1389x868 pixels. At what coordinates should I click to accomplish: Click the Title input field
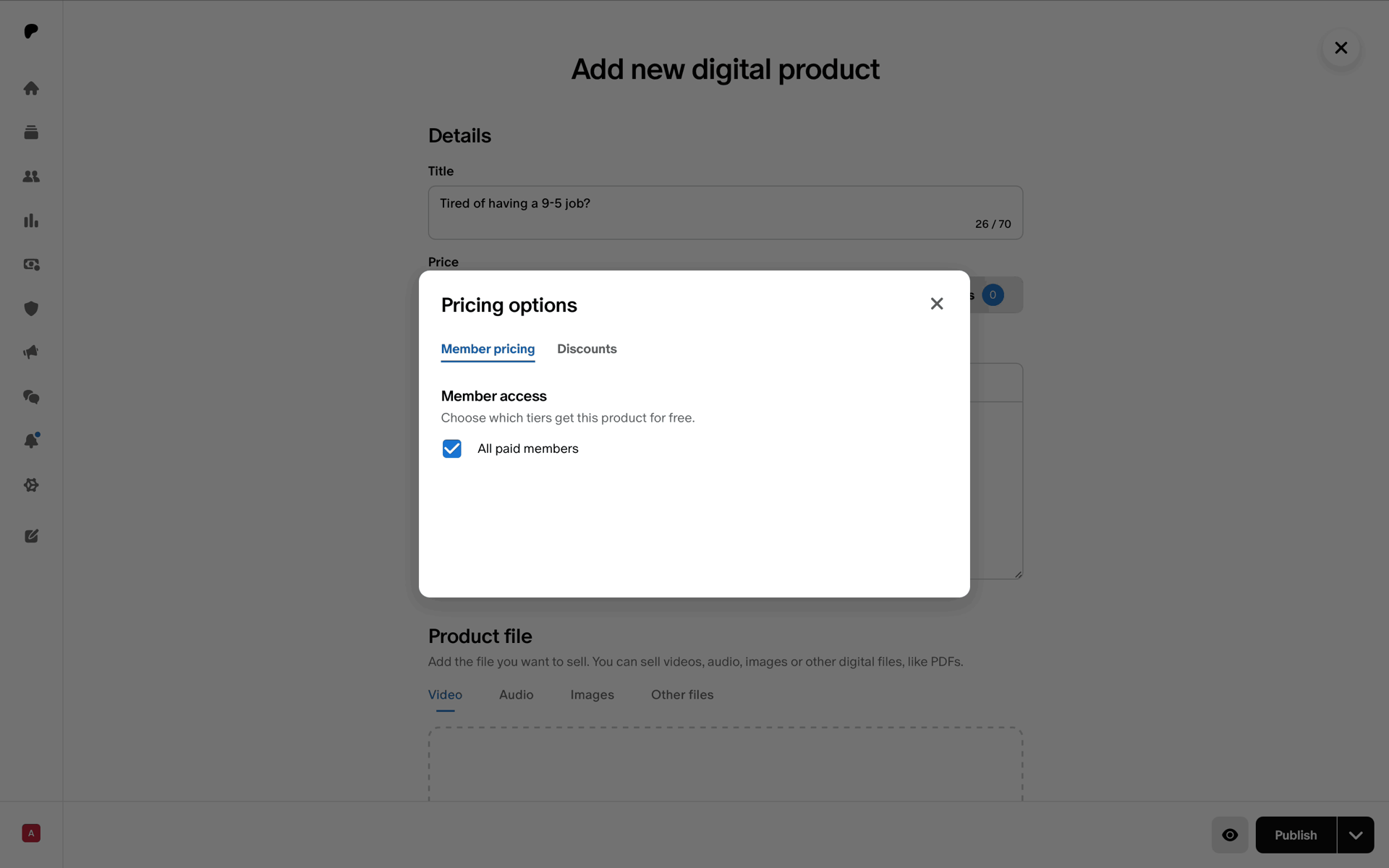click(x=726, y=213)
